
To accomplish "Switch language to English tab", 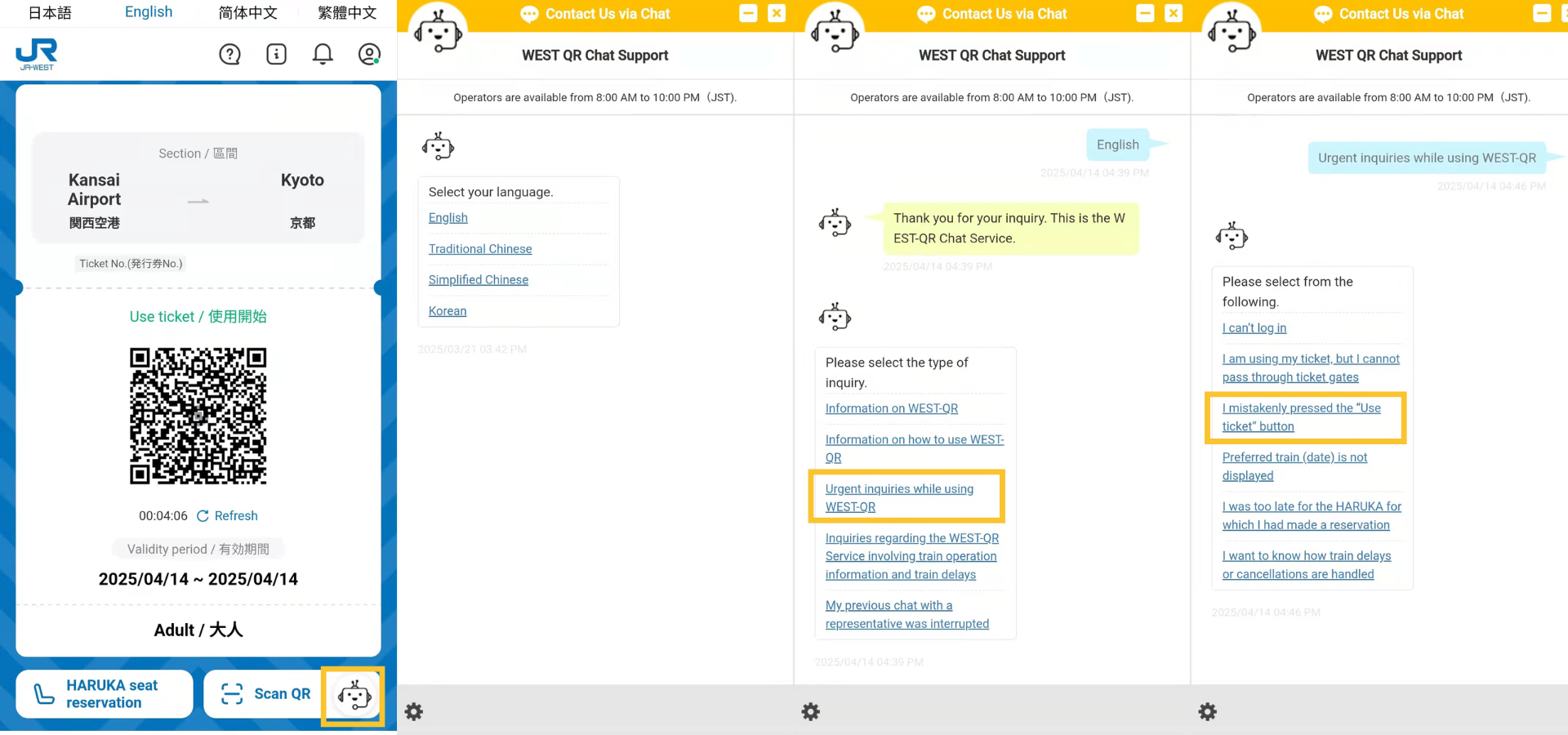I will pos(149,12).
